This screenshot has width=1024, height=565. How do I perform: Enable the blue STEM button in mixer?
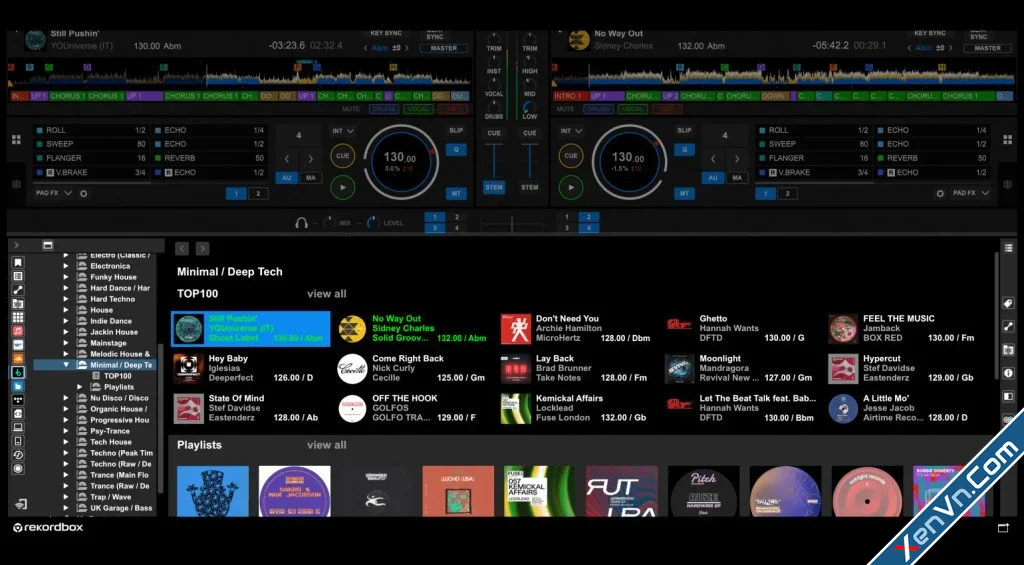[x=494, y=187]
